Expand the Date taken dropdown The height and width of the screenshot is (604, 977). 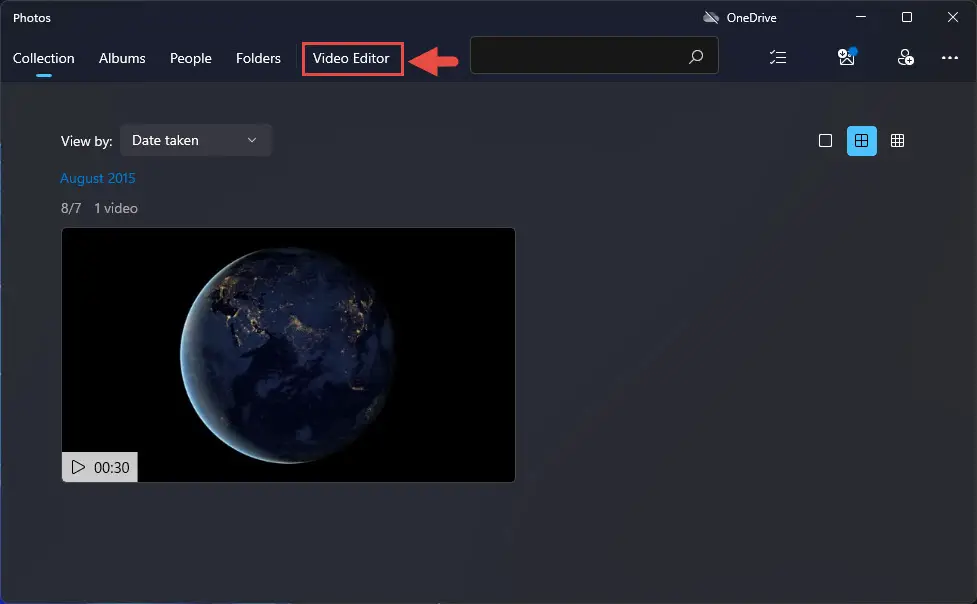196,140
